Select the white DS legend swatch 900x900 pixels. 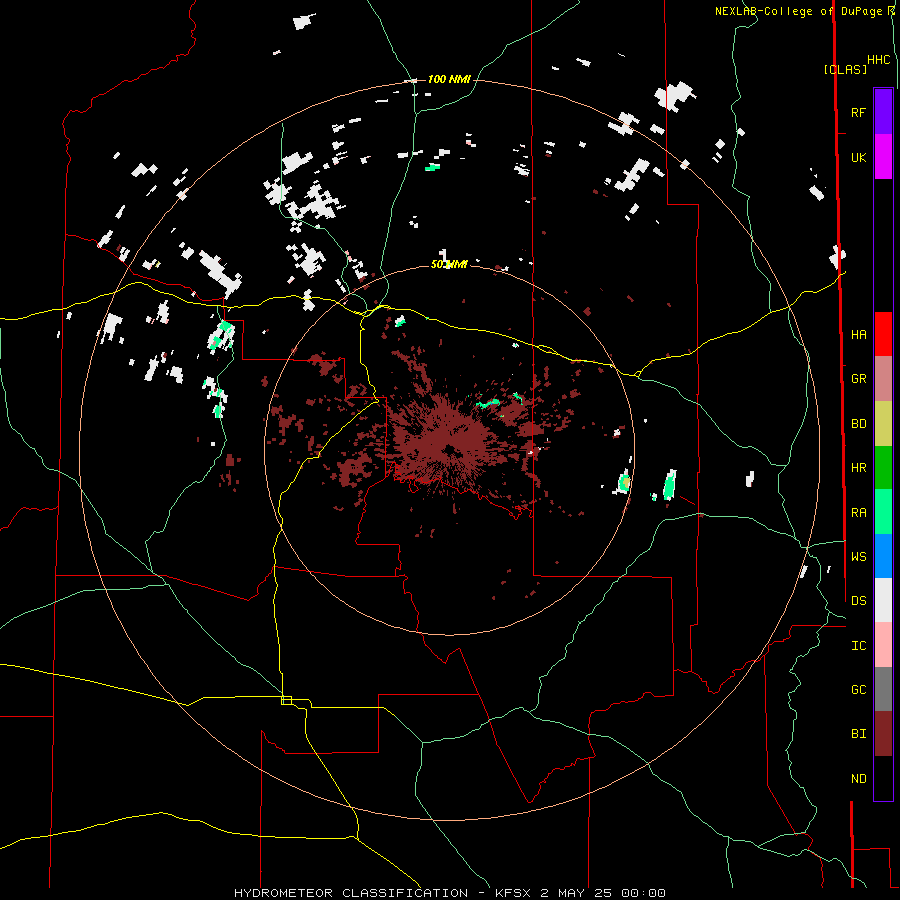coord(883,600)
